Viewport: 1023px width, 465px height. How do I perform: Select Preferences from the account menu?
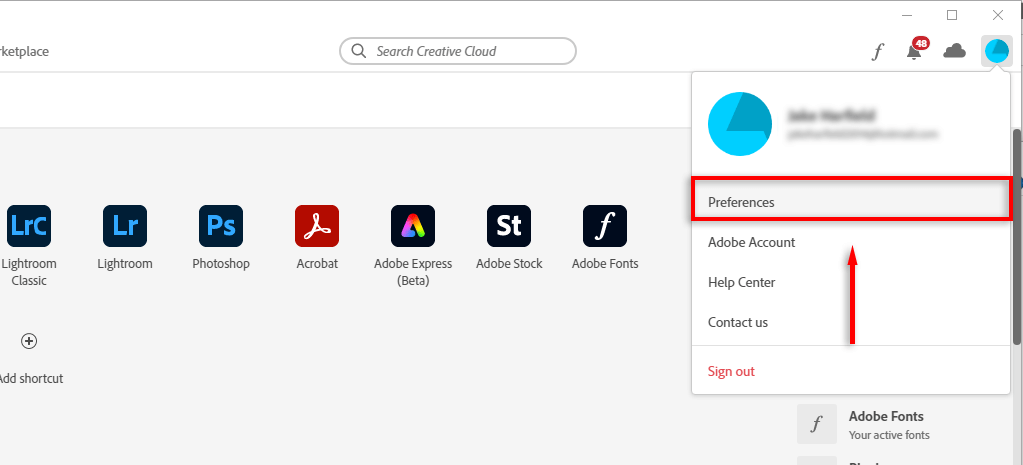pos(851,202)
